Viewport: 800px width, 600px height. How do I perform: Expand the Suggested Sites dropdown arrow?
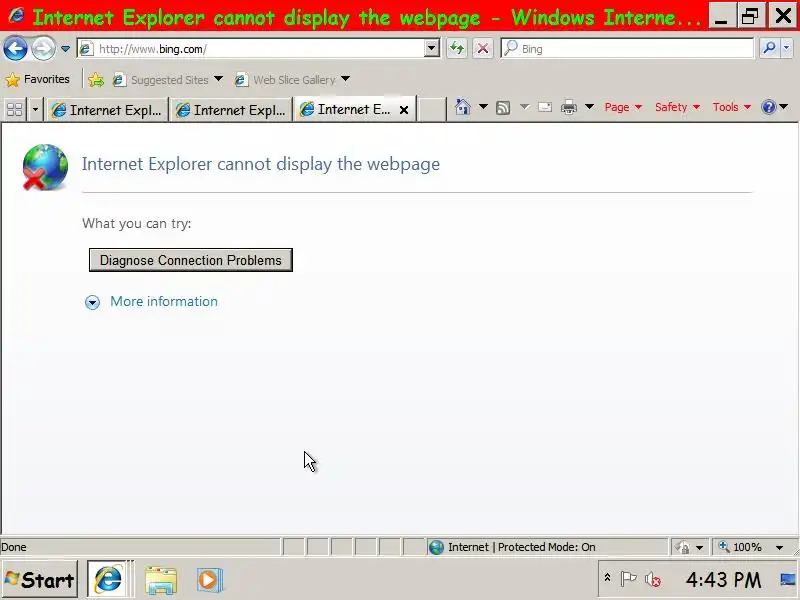pyautogui.click(x=218, y=79)
